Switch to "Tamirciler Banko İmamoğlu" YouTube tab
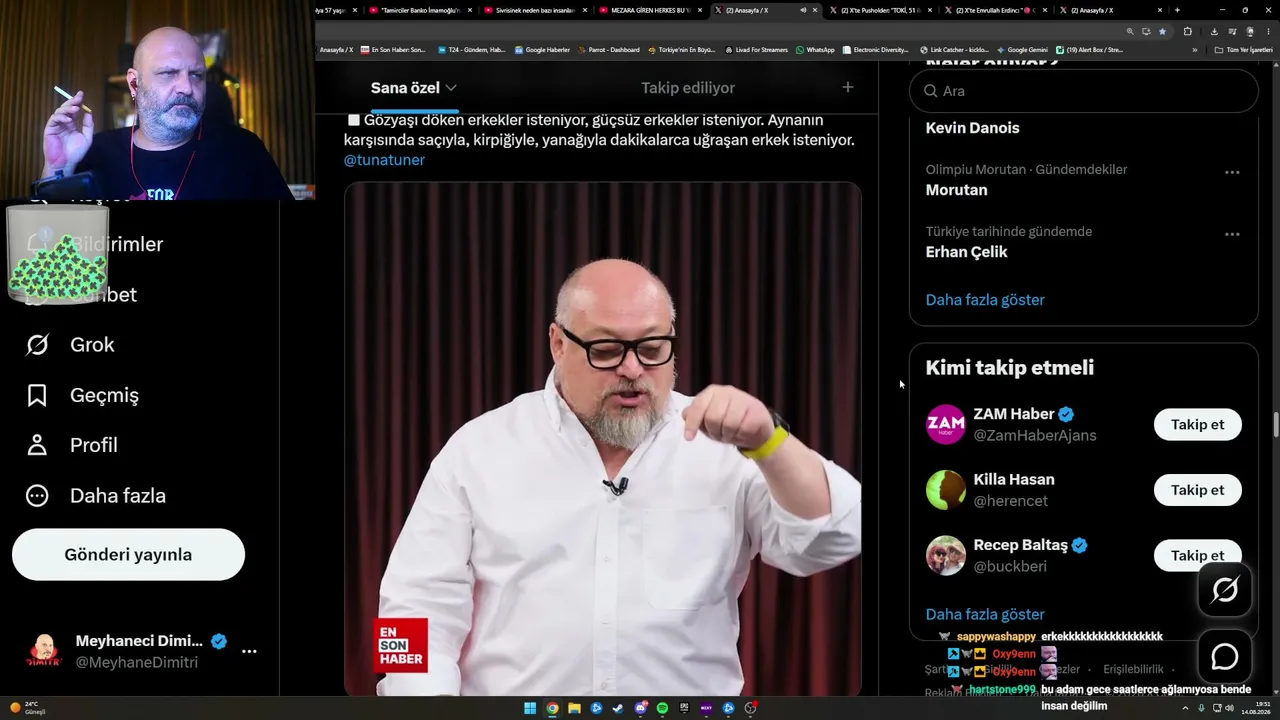The width and height of the screenshot is (1280, 720). tap(421, 10)
